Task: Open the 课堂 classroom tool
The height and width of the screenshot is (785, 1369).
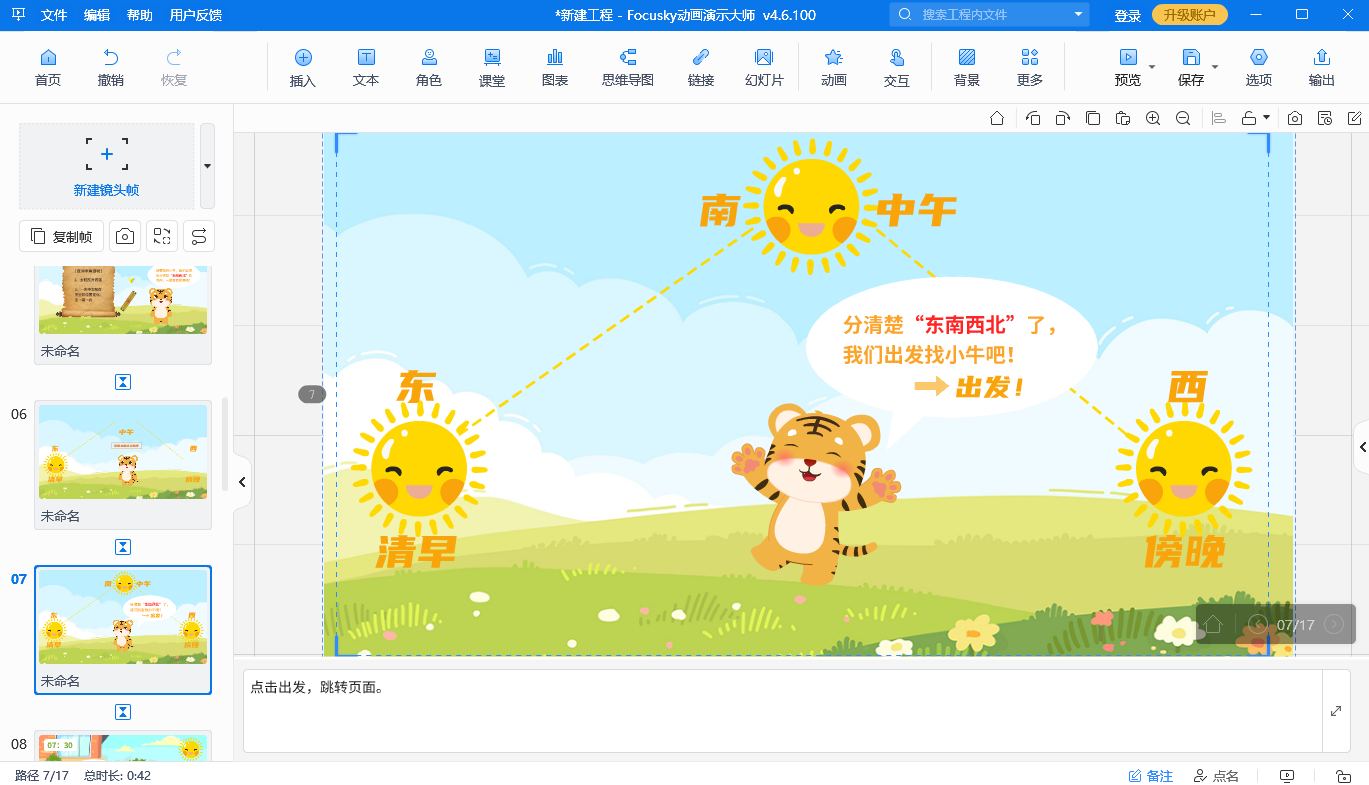Action: [x=492, y=67]
